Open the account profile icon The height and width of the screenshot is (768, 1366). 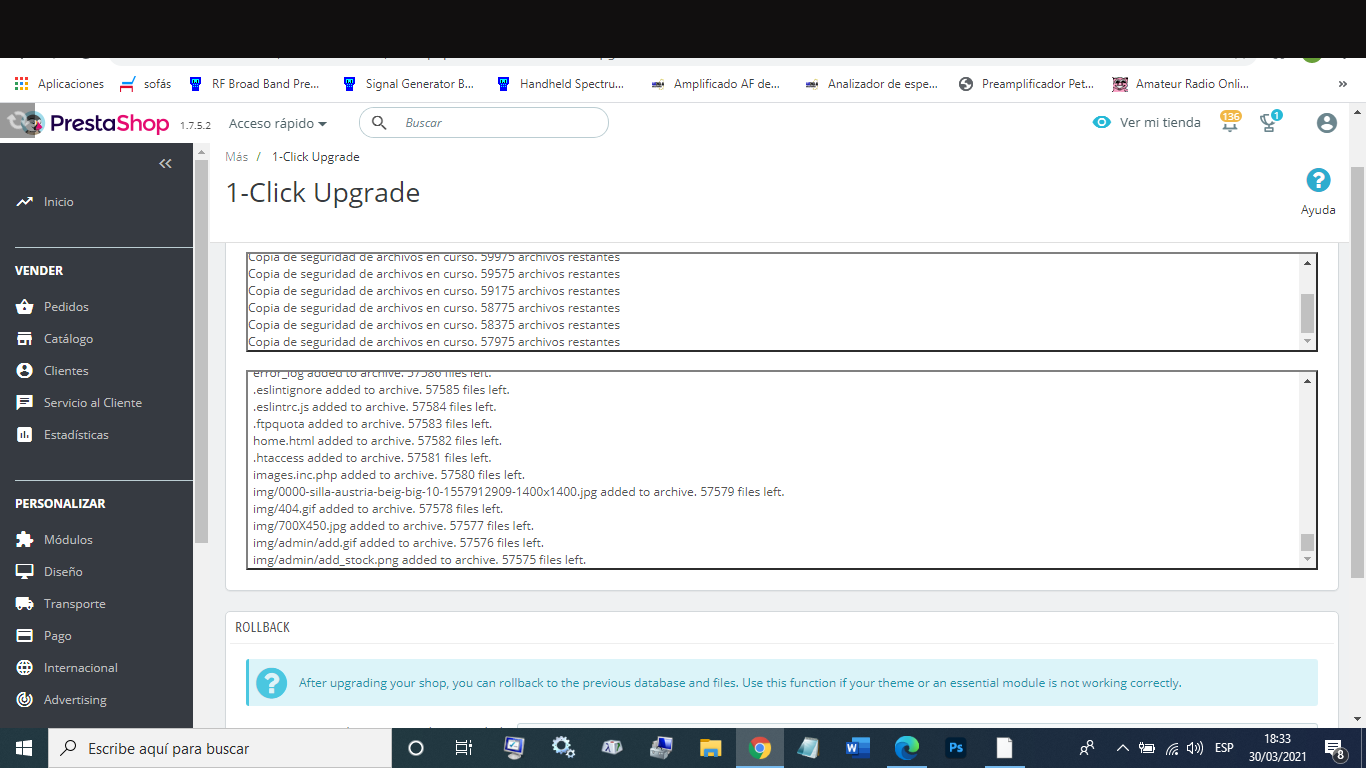[1326, 122]
